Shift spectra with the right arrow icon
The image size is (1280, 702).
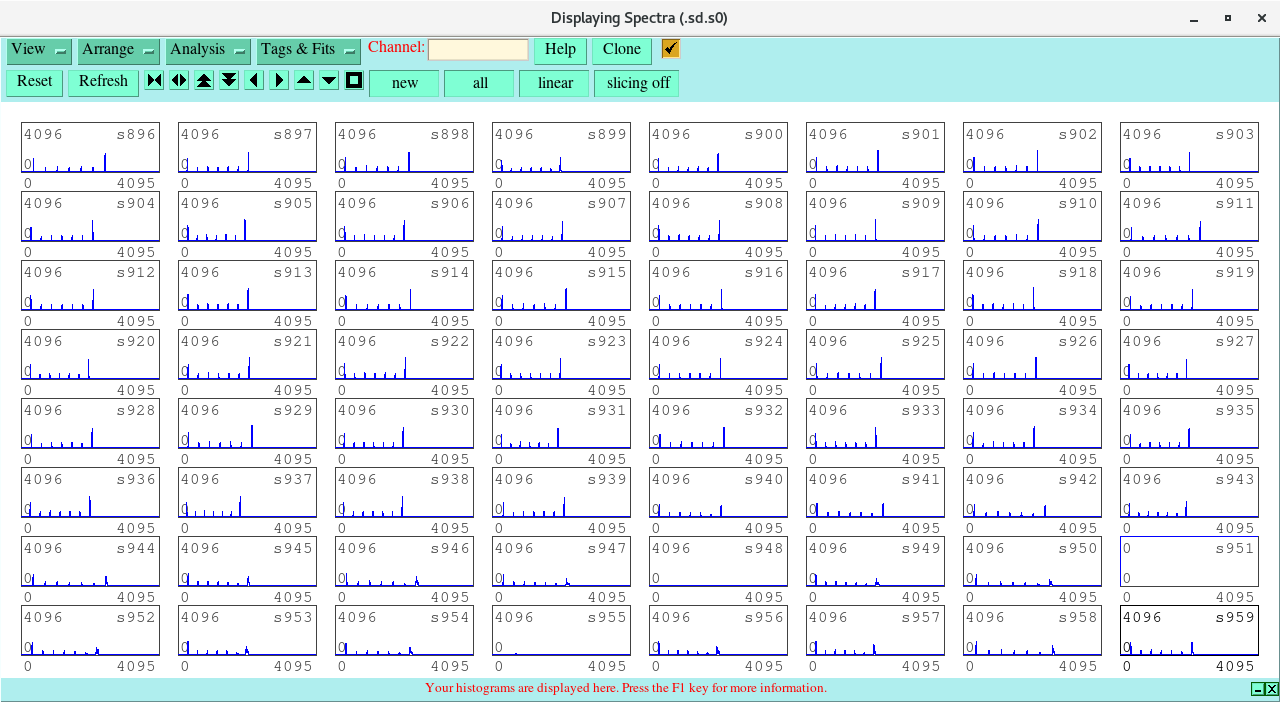(279, 81)
